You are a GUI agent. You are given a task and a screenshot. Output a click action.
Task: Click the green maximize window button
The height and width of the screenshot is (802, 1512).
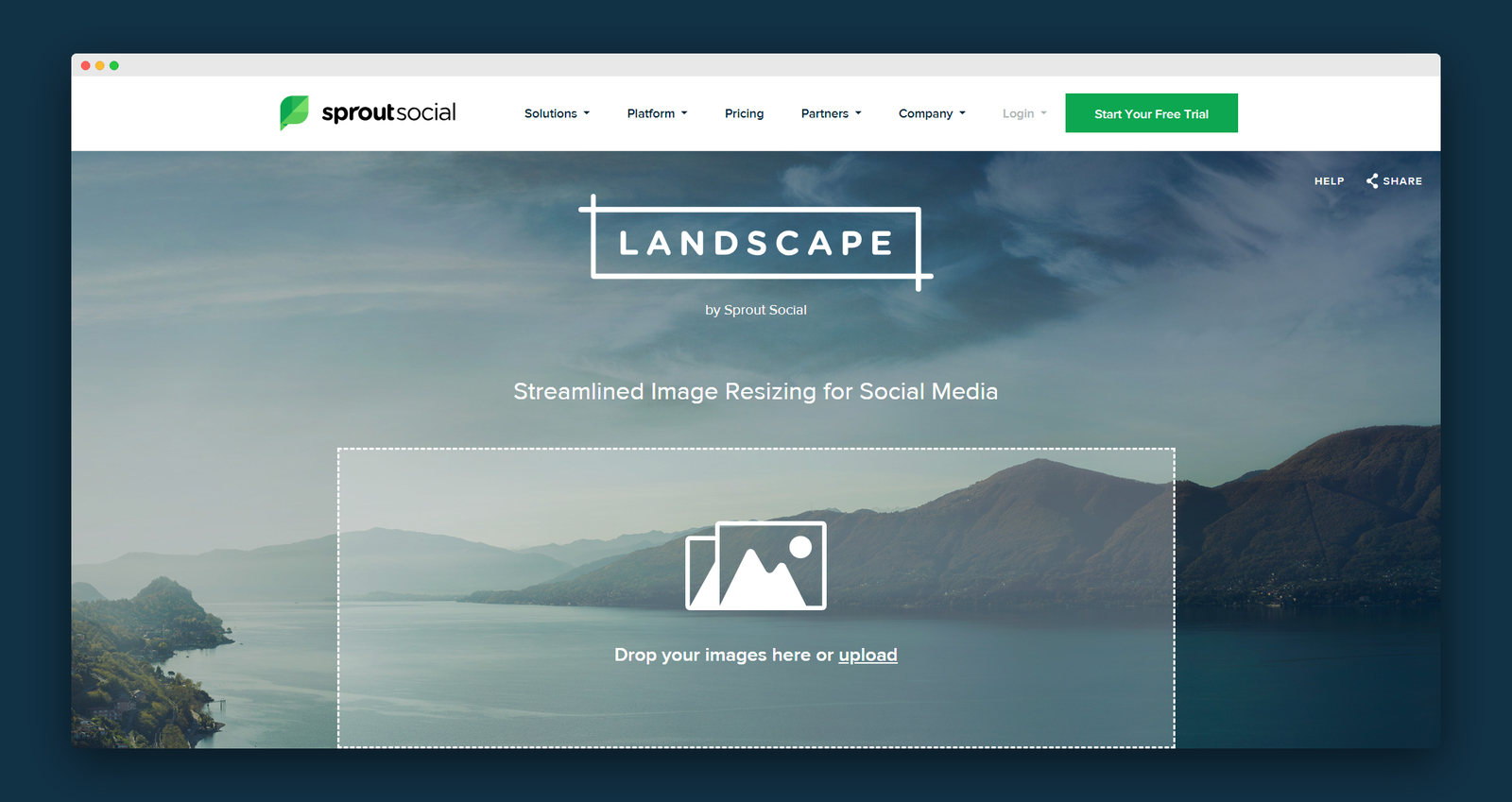(x=114, y=65)
